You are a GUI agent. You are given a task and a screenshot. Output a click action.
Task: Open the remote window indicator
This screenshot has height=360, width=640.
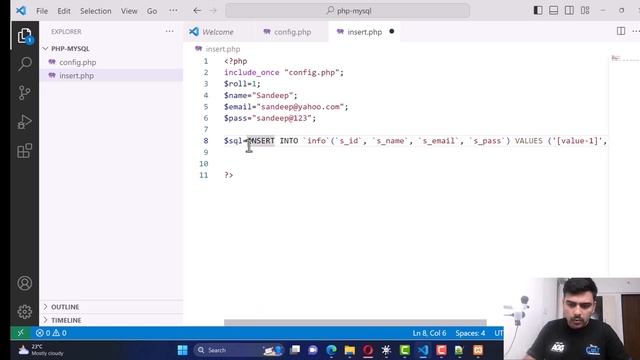(x=20, y=333)
